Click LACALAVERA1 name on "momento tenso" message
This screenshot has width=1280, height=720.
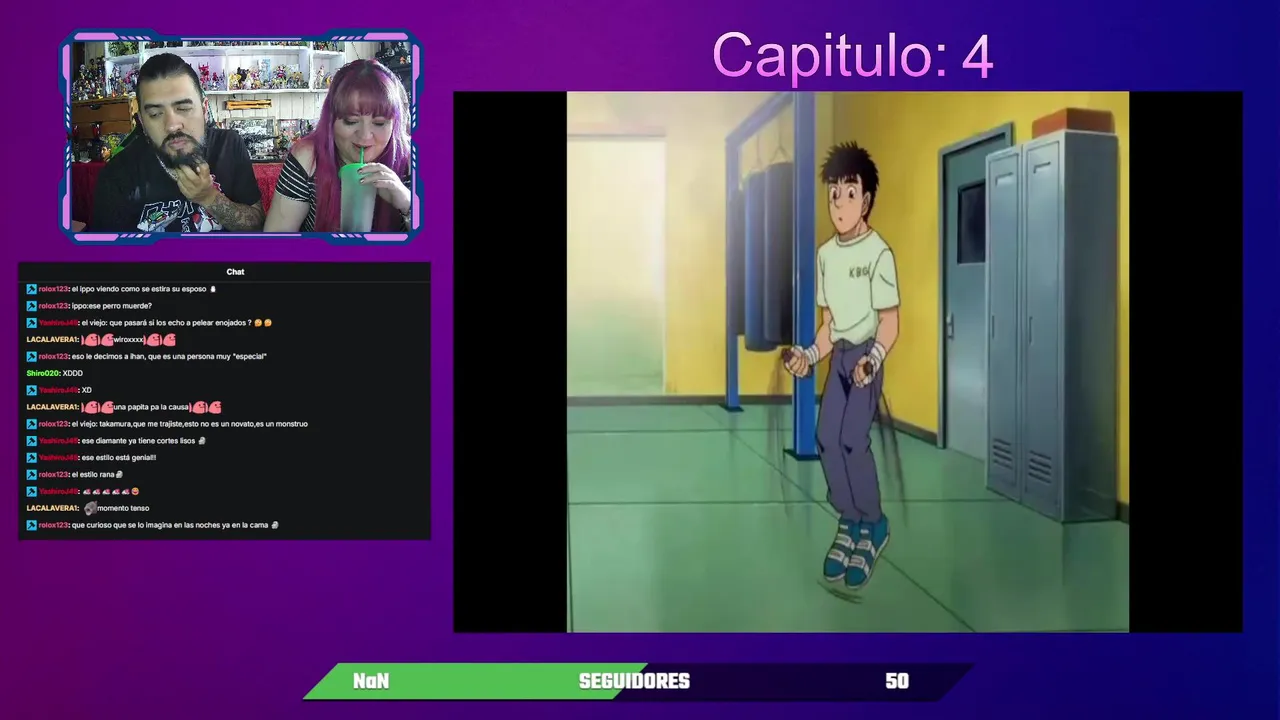(x=52, y=508)
